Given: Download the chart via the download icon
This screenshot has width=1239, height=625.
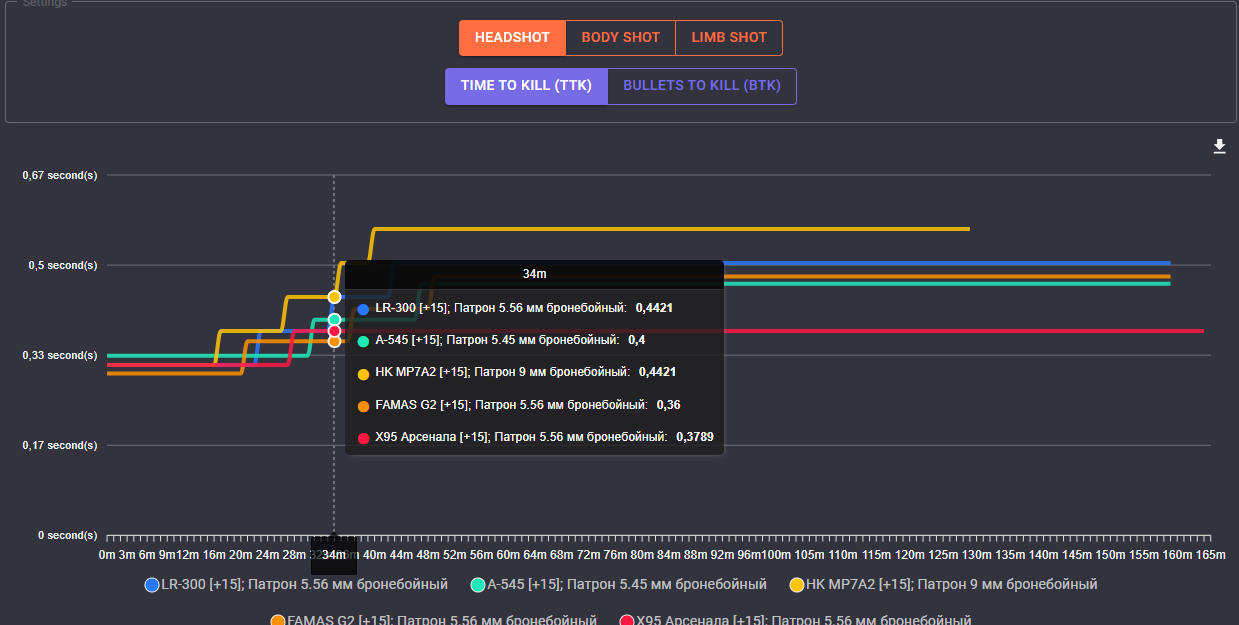Looking at the screenshot, I should click(1219, 147).
